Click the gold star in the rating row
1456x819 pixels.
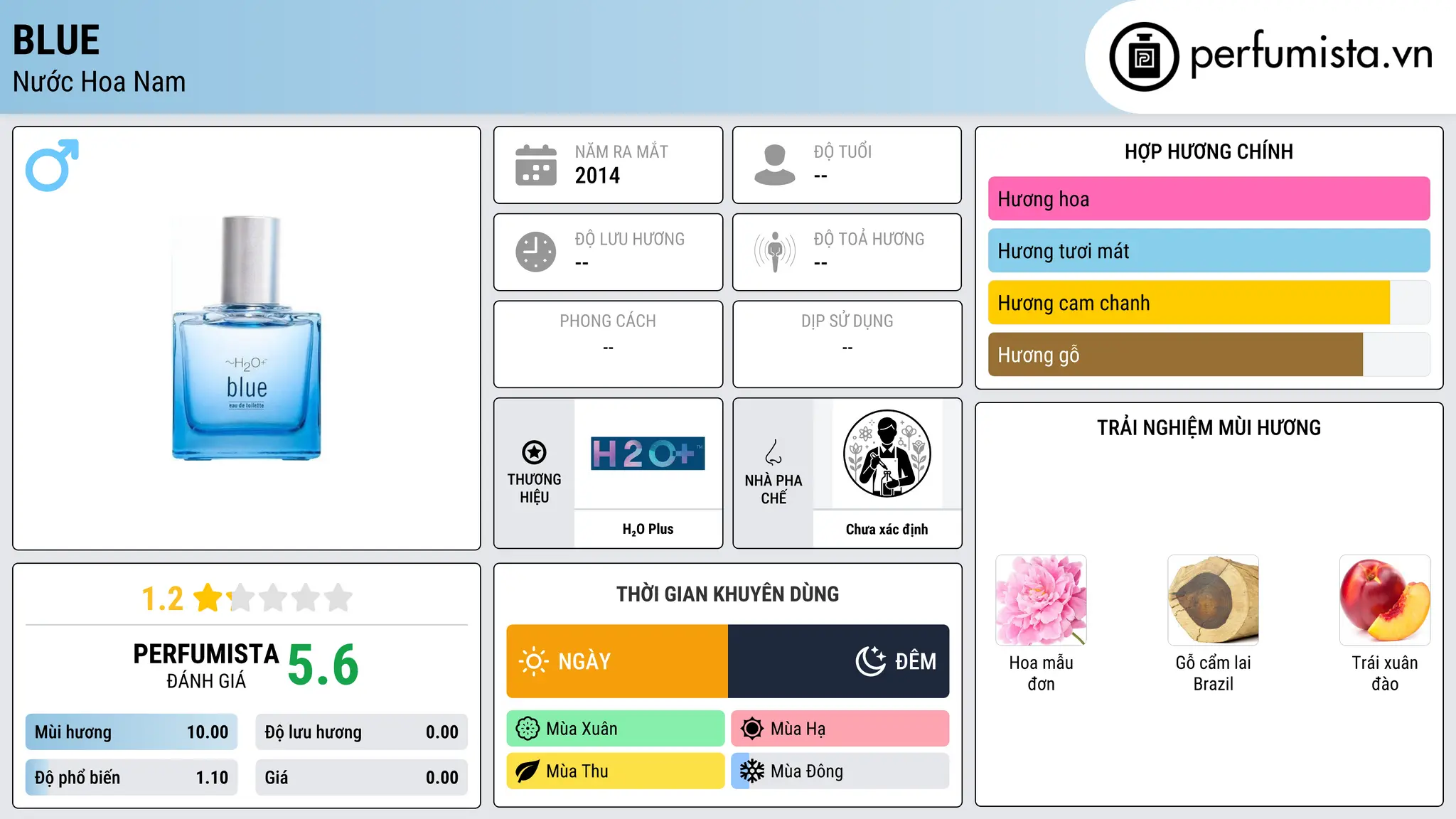[208, 598]
